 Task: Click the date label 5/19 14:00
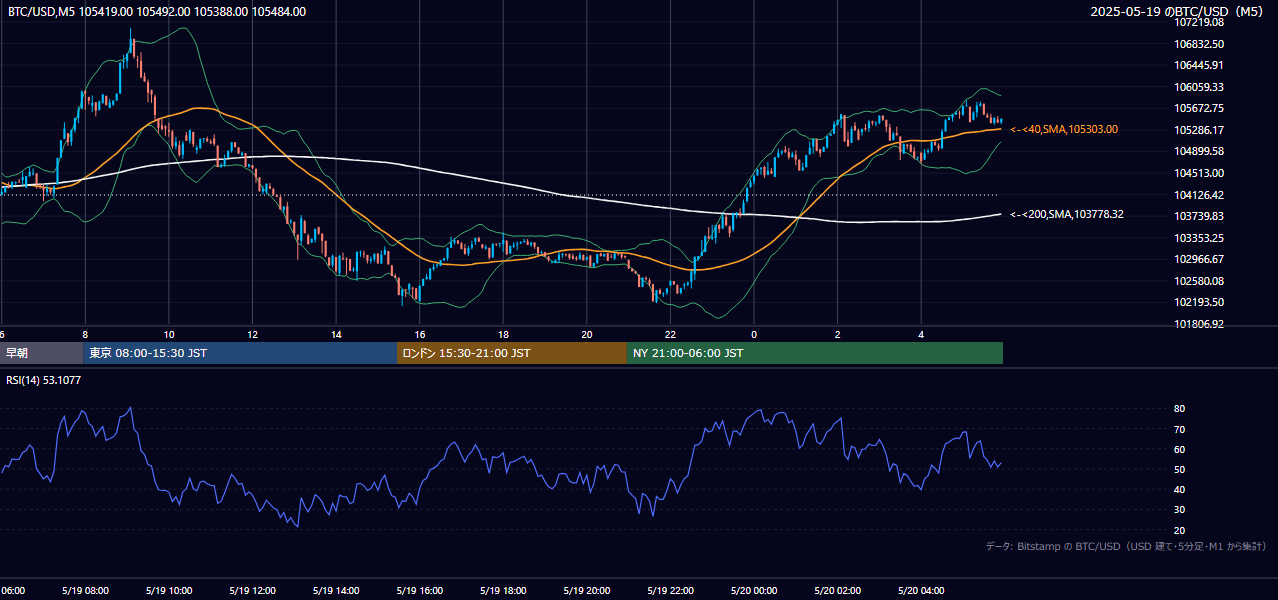pos(335,591)
